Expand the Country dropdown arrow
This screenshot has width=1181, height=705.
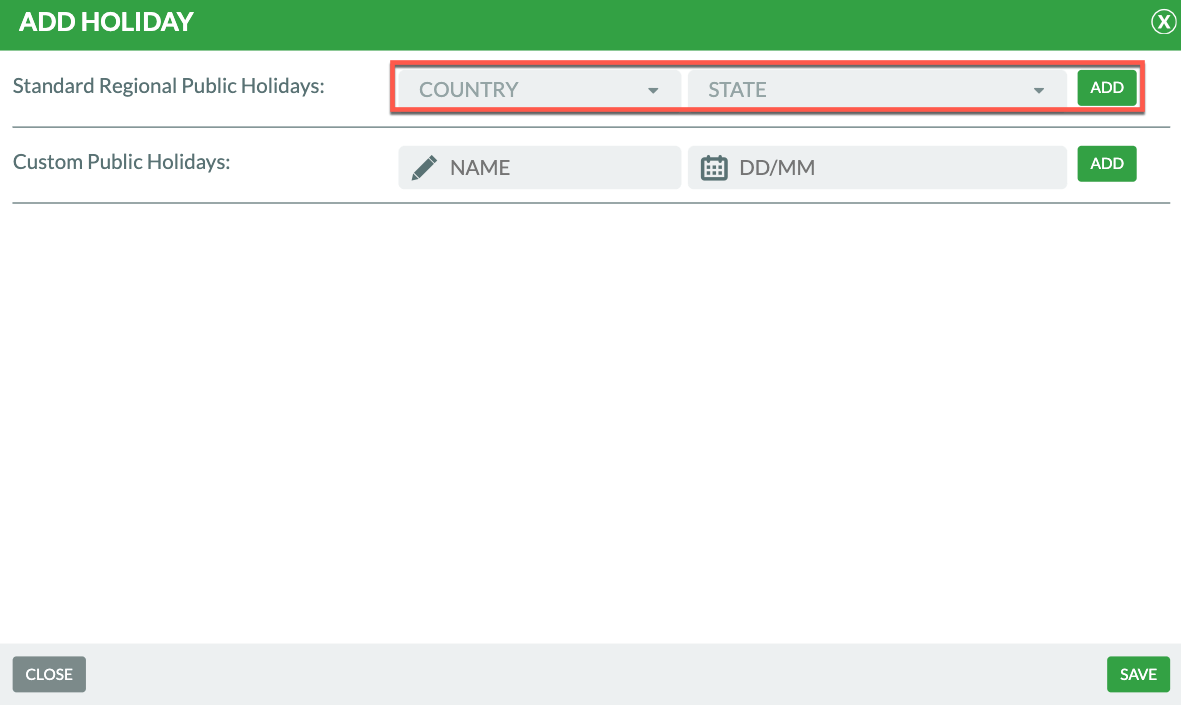tap(653, 90)
